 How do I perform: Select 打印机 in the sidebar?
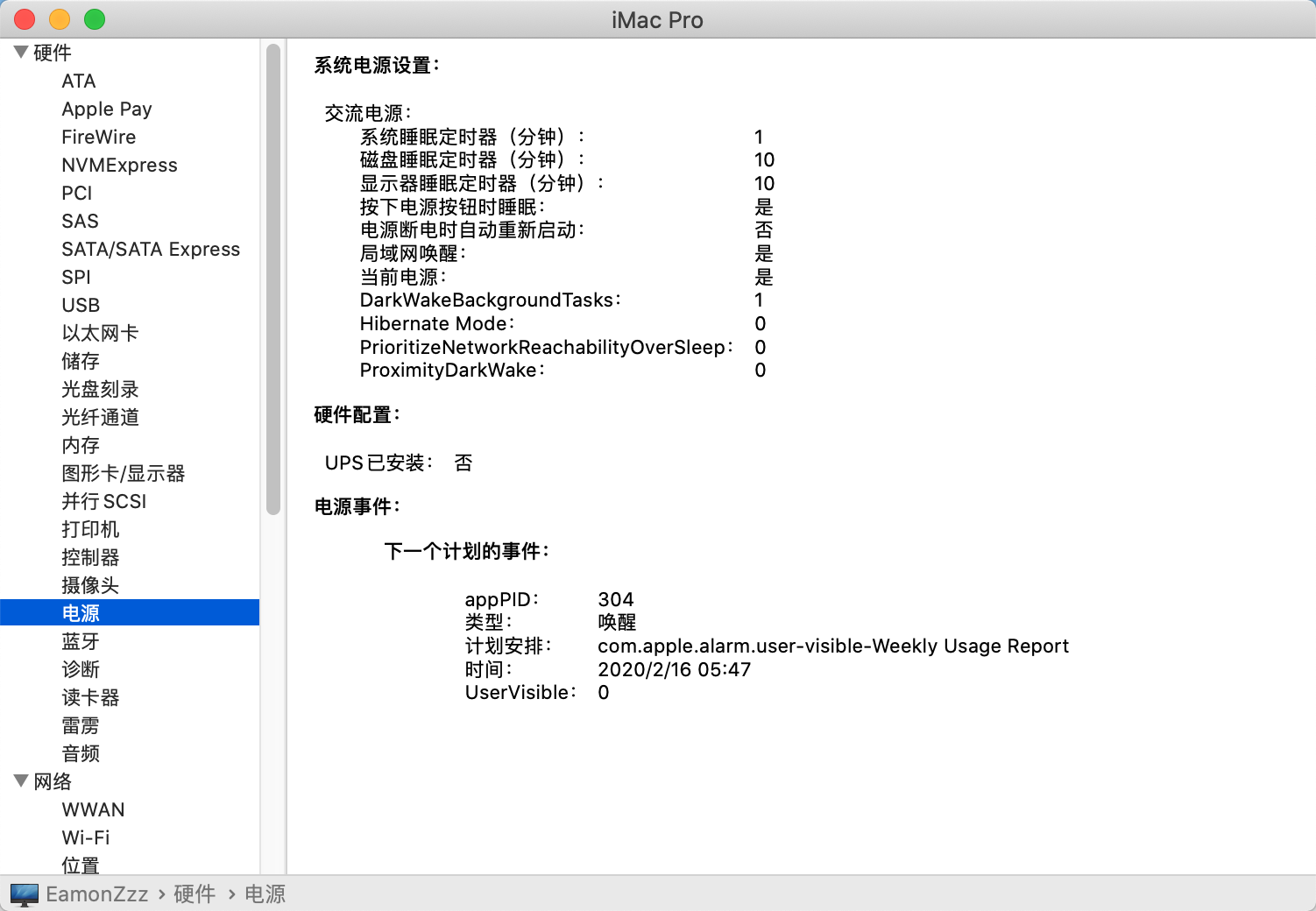(x=90, y=529)
